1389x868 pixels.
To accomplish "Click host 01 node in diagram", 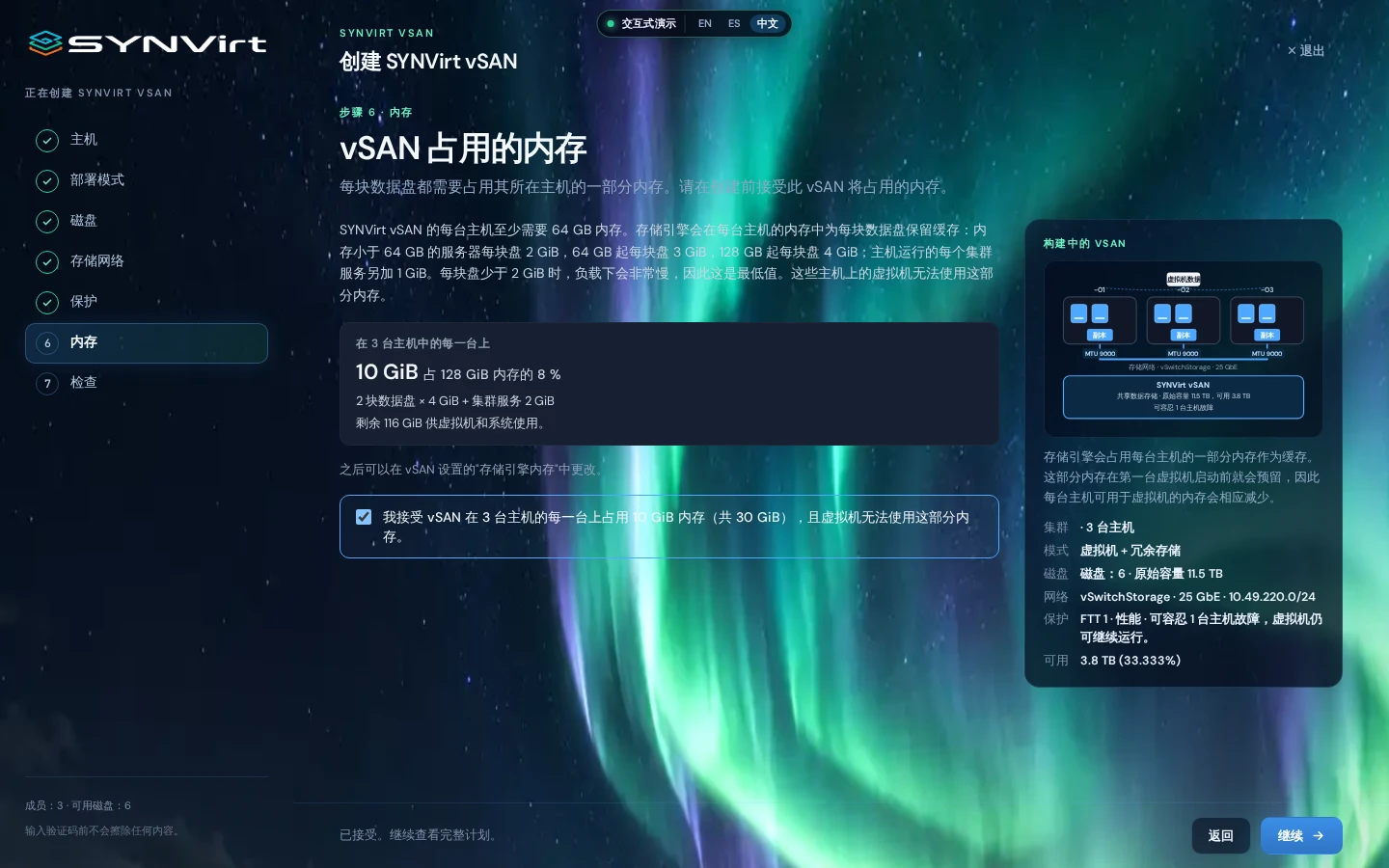I will click(x=1100, y=320).
